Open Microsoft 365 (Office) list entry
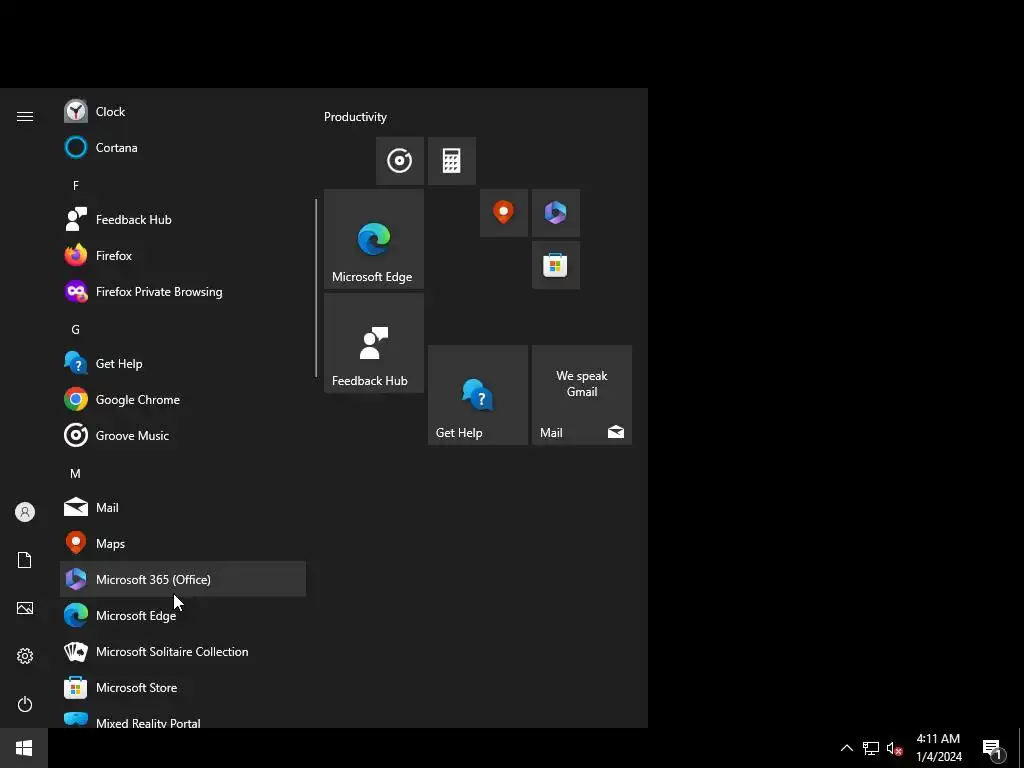The height and width of the screenshot is (768, 1024). [183, 579]
